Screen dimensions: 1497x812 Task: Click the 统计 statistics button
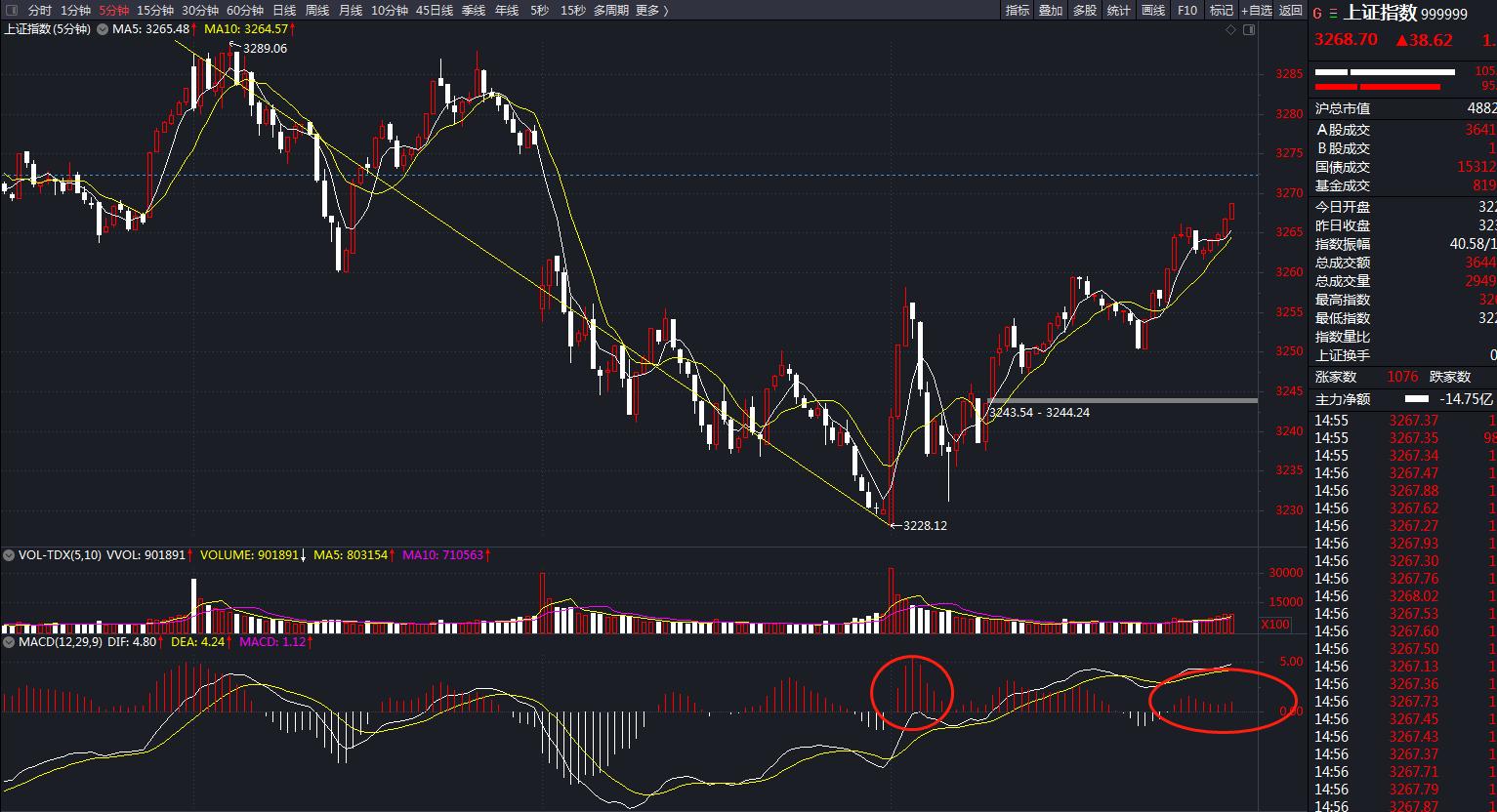click(1119, 11)
